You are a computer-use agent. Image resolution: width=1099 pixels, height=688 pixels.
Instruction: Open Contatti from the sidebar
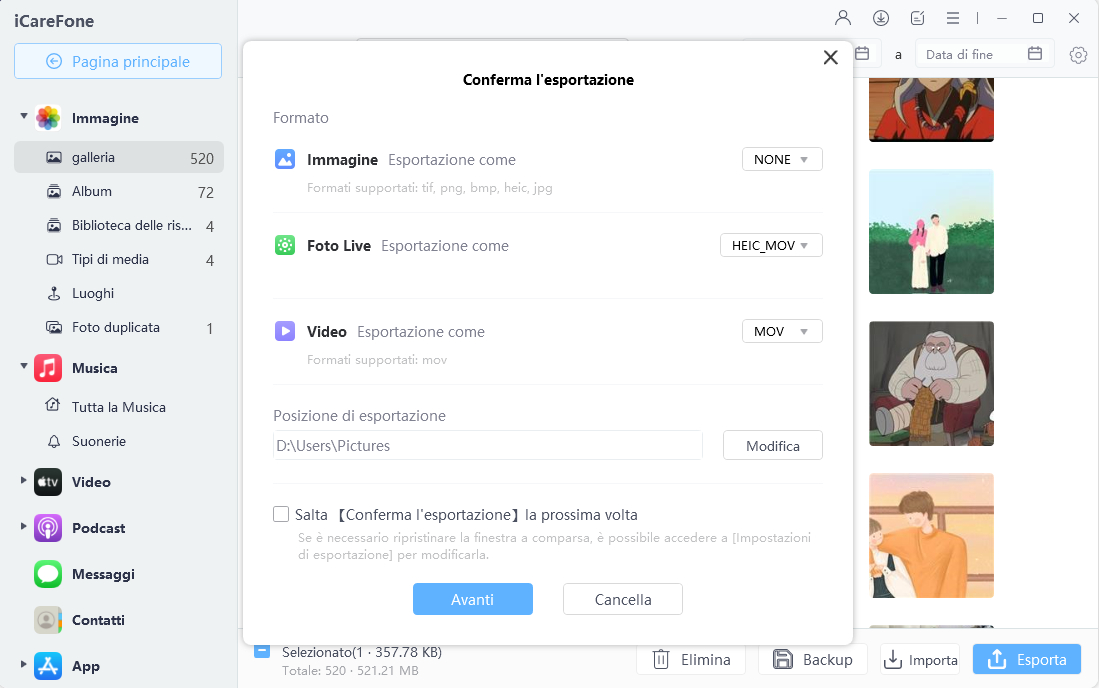tap(98, 620)
